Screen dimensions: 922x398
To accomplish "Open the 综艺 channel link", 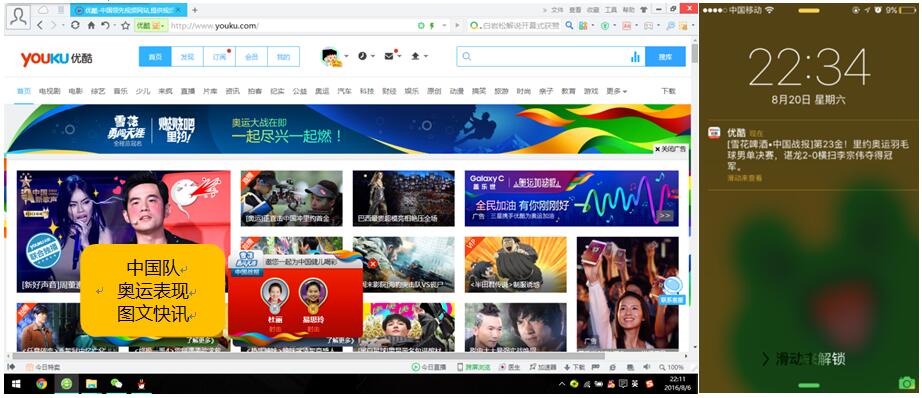I will 98,91.
